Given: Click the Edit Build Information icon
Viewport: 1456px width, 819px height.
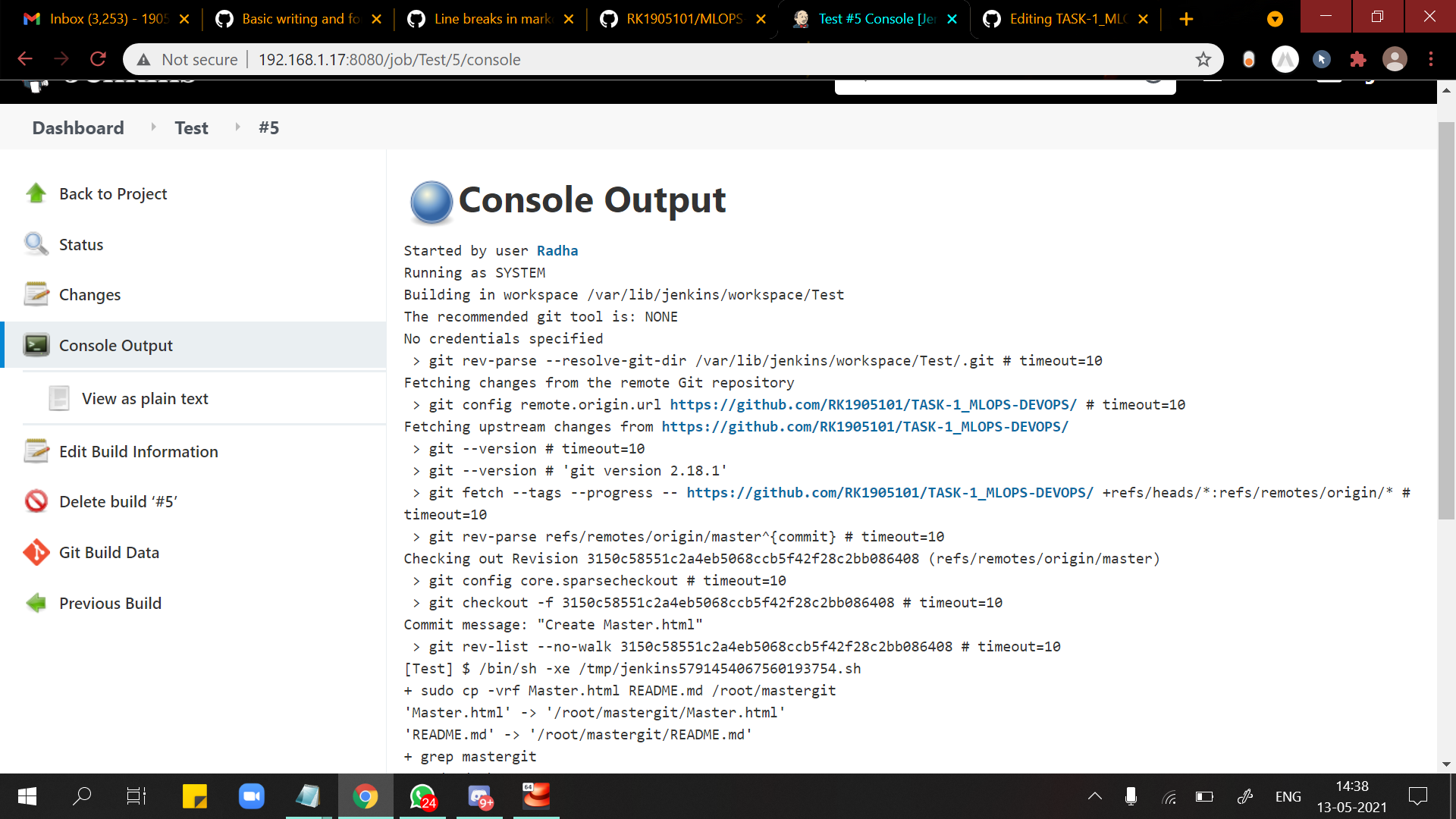Looking at the screenshot, I should pyautogui.click(x=36, y=451).
